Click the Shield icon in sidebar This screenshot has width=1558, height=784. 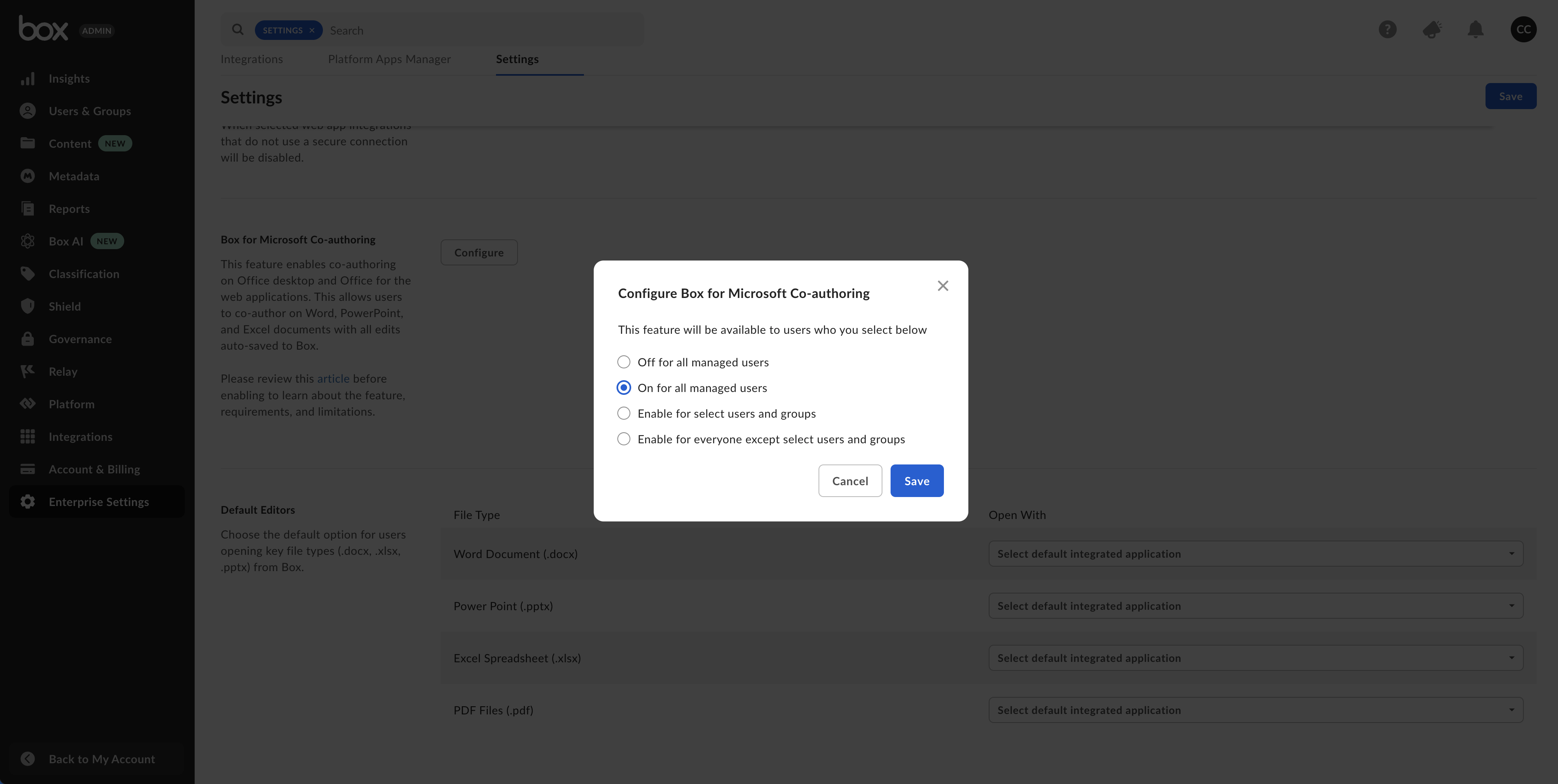pyautogui.click(x=27, y=307)
